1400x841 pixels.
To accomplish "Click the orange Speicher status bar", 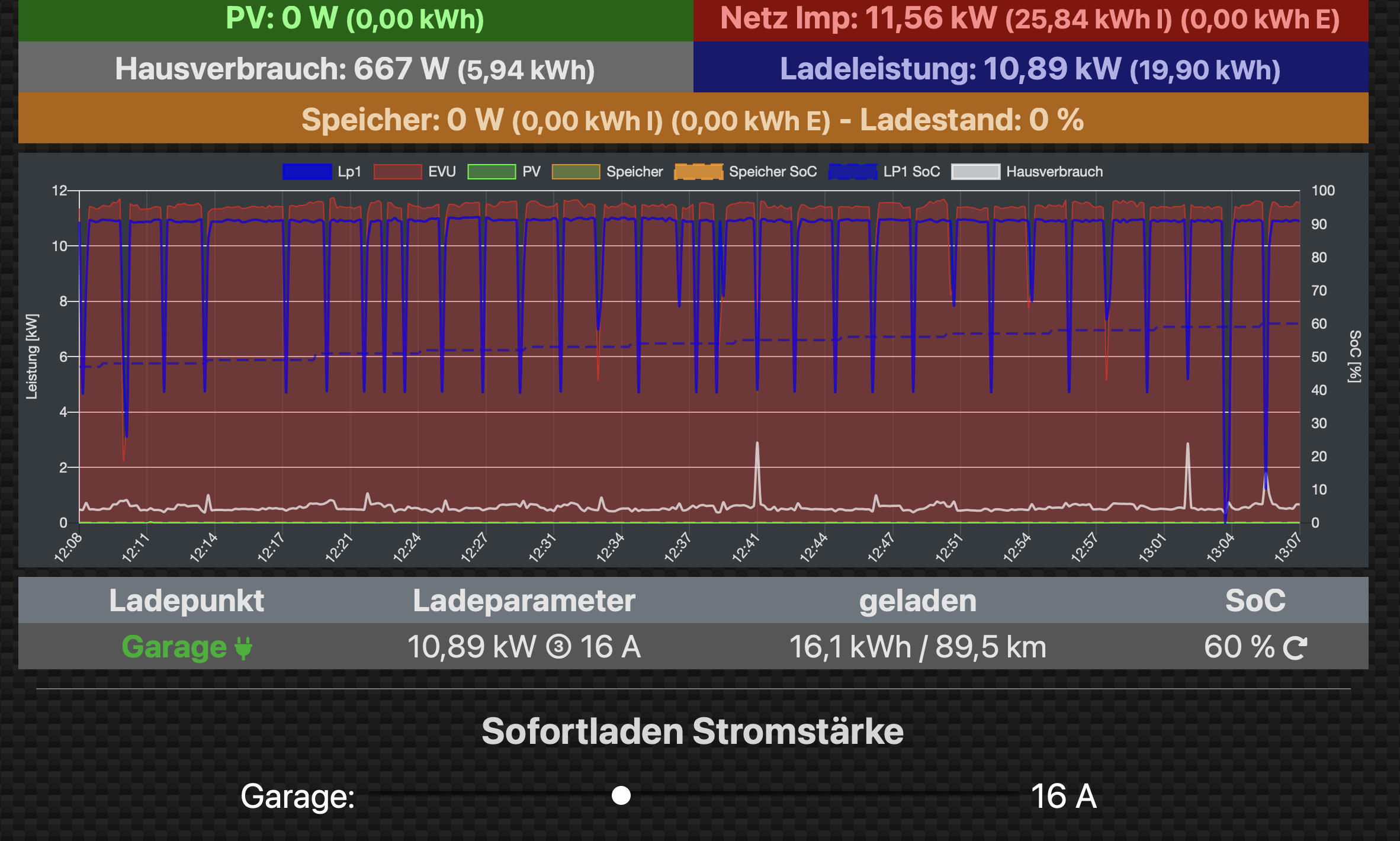I will pyautogui.click(x=693, y=120).
